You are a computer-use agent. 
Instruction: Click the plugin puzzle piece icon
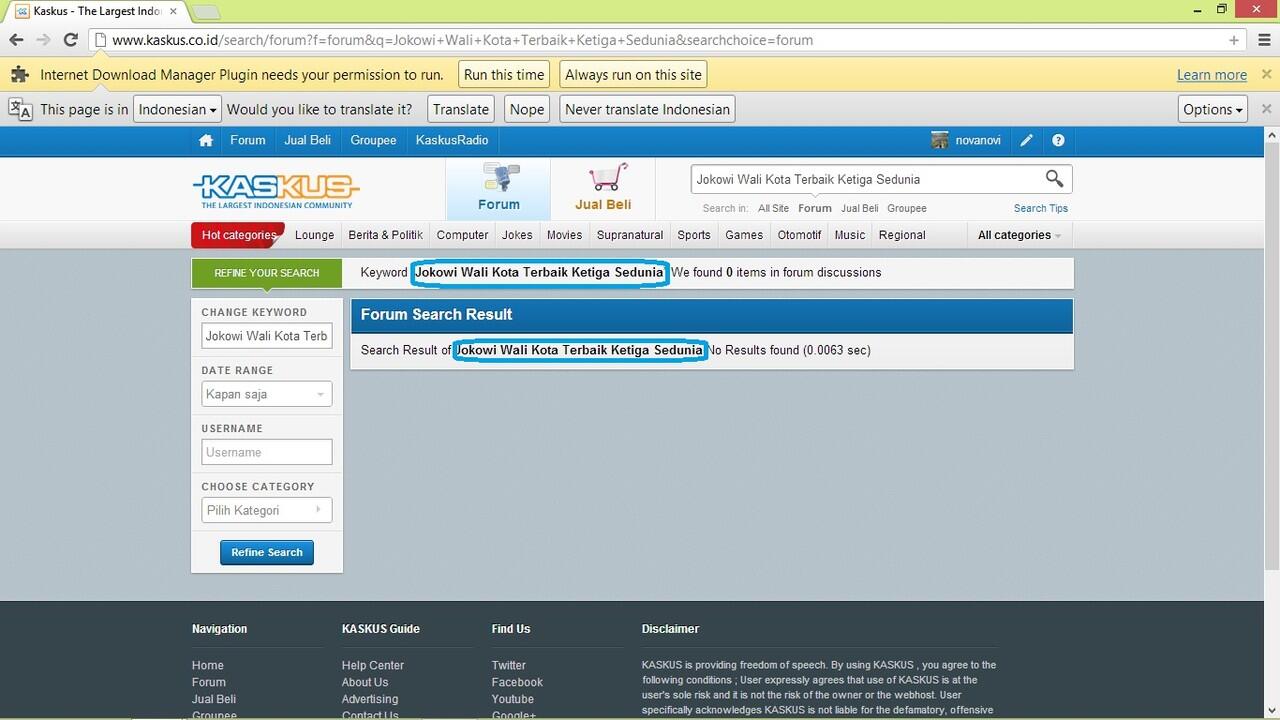pyautogui.click(x=19, y=75)
